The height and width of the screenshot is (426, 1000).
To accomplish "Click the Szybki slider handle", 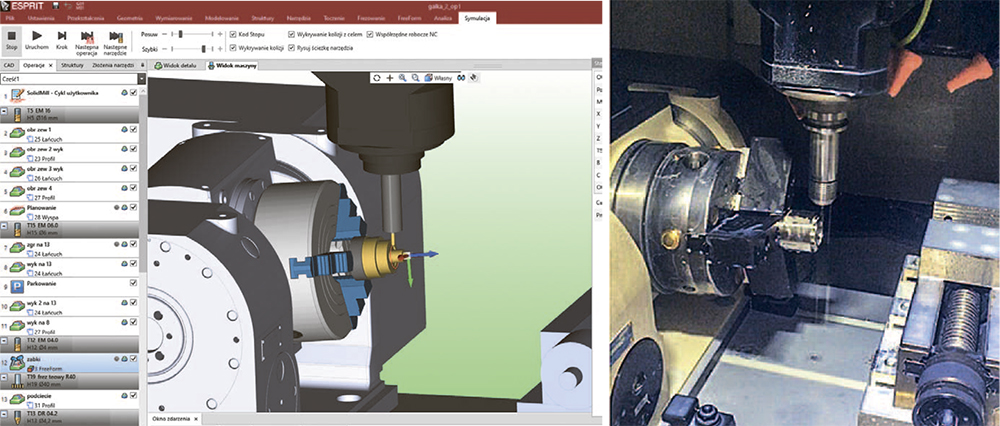I will tap(204, 48).
